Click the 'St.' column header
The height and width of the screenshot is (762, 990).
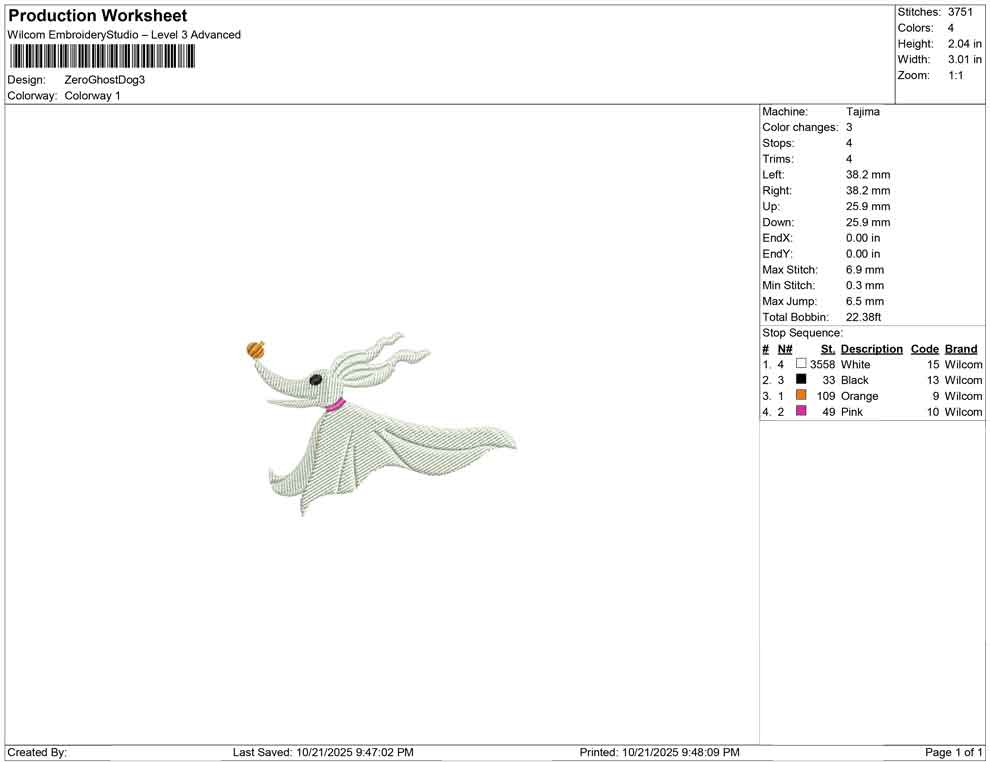click(828, 349)
